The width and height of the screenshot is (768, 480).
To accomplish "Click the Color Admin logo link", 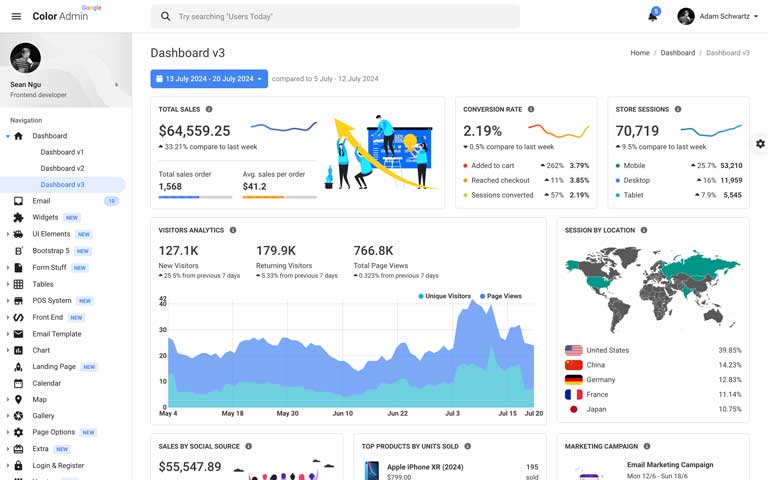I will (x=60, y=16).
